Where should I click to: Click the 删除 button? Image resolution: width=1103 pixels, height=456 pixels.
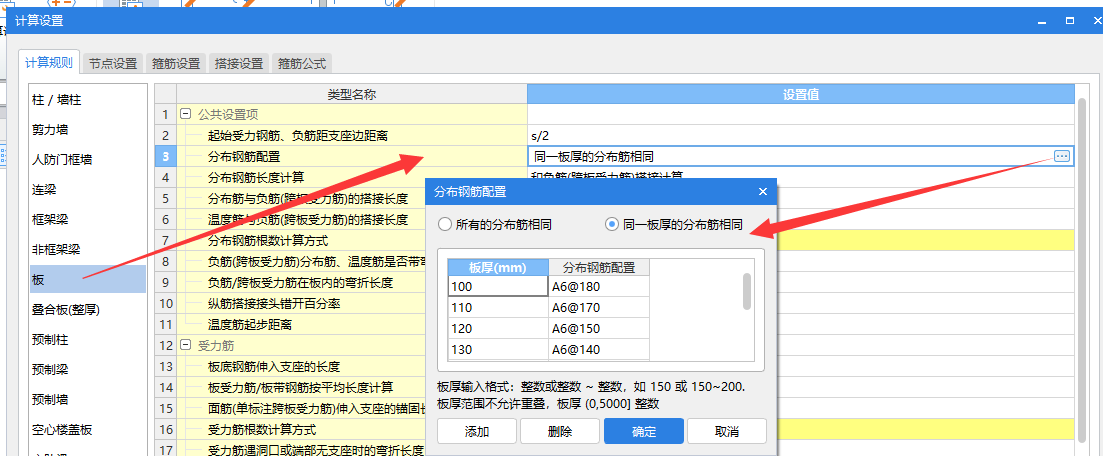(560, 431)
